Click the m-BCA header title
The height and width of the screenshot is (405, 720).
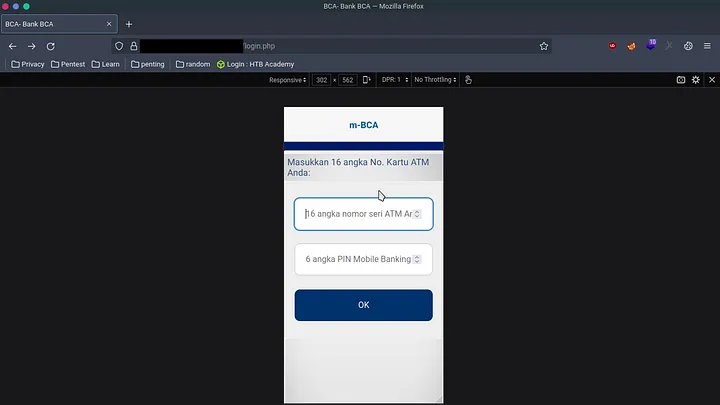(x=364, y=125)
